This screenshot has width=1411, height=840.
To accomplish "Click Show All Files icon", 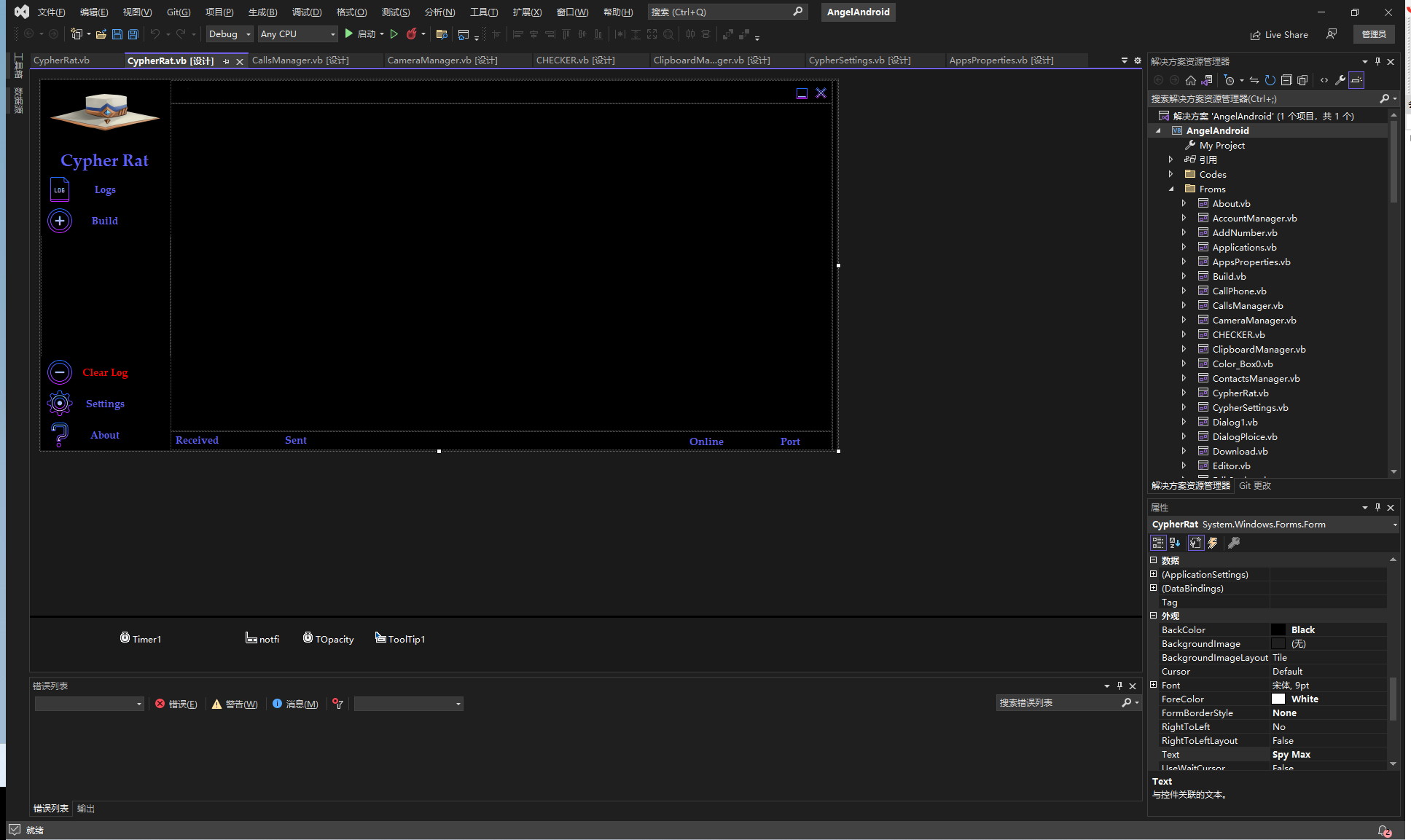I will click(1302, 80).
